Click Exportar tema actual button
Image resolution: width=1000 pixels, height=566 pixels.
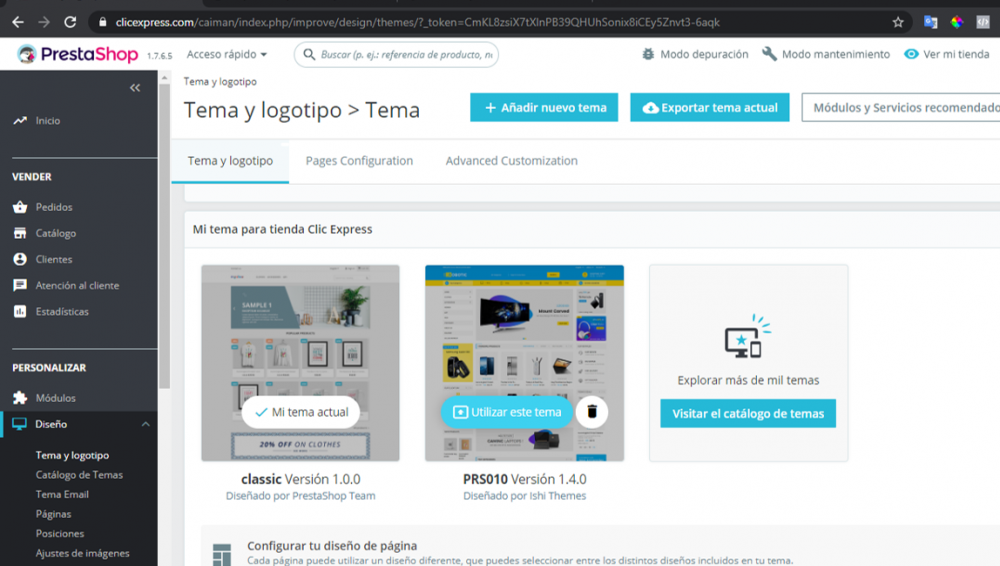[710, 107]
